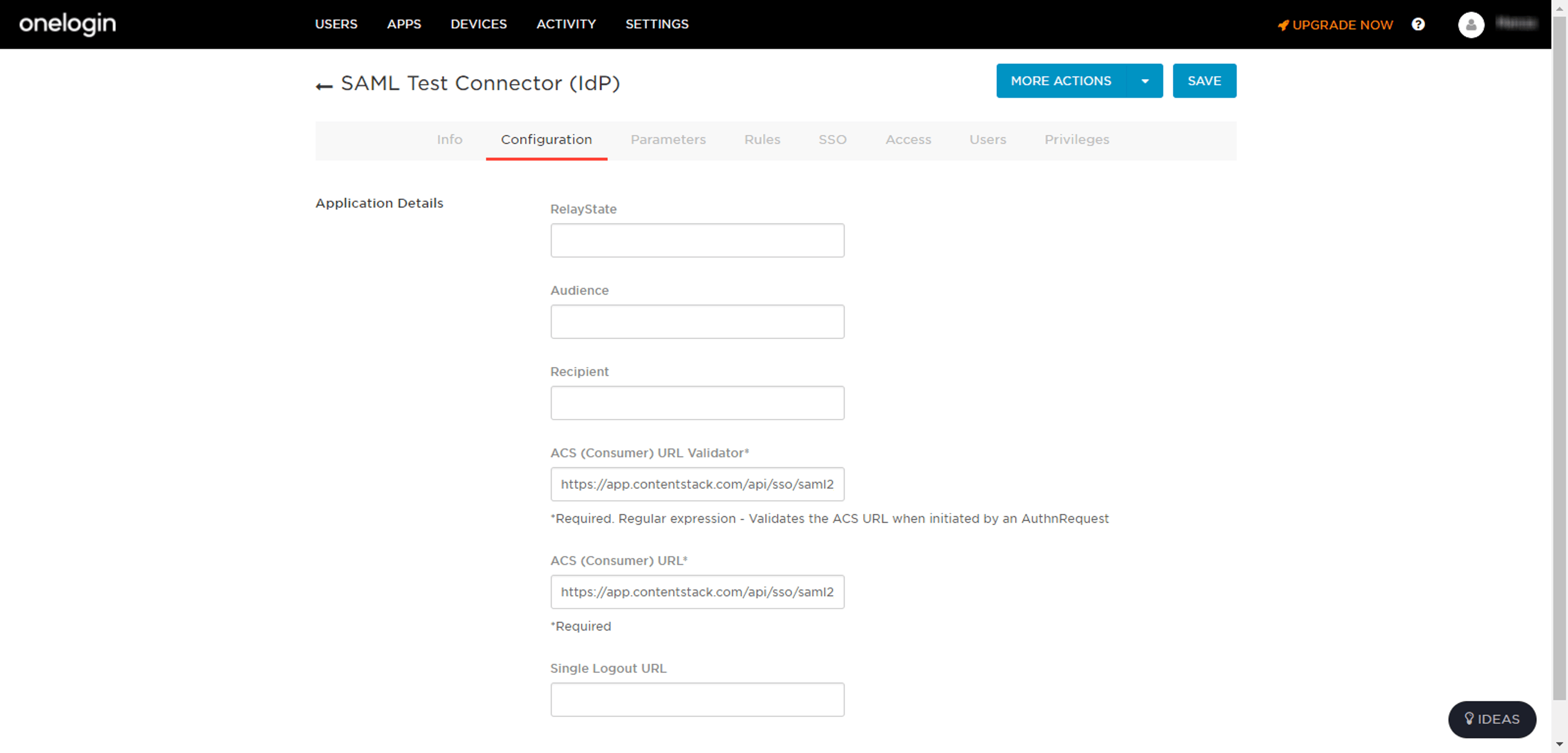The width and height of the screenshot is (1568, 753).
Task: Select the Configuration tab
Action: [546, 140]
